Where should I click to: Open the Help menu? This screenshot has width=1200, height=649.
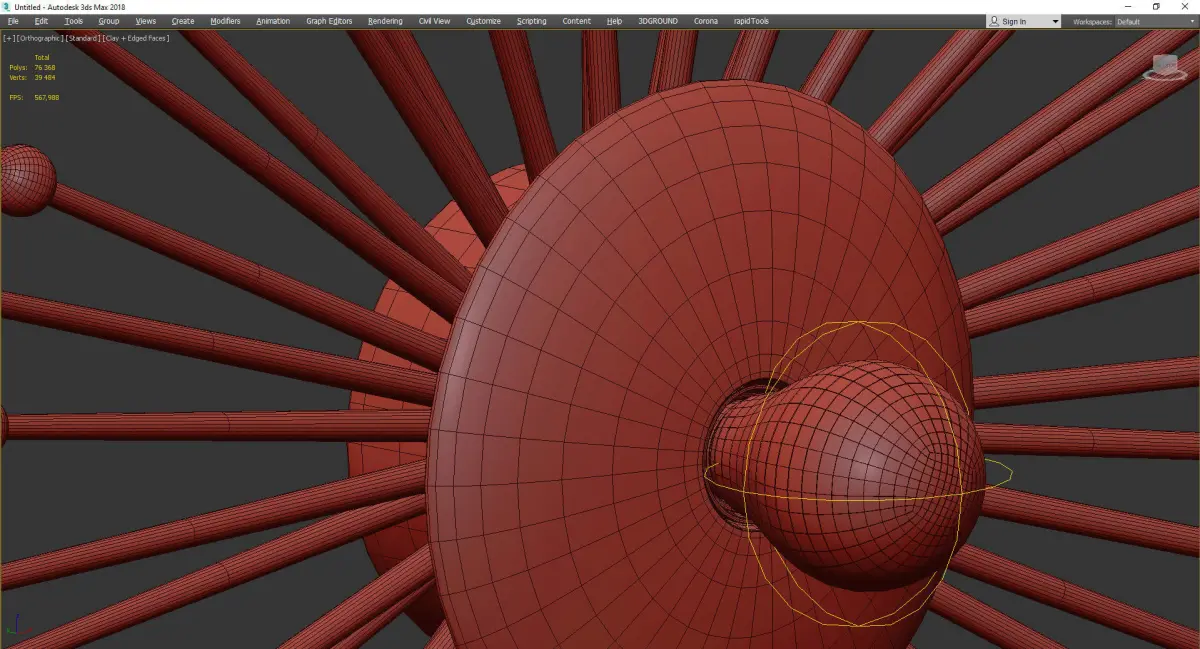(614, 21)
